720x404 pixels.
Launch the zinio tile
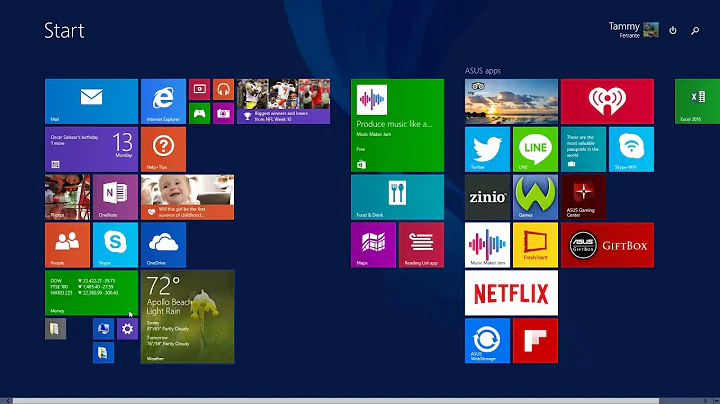(488, 197)
